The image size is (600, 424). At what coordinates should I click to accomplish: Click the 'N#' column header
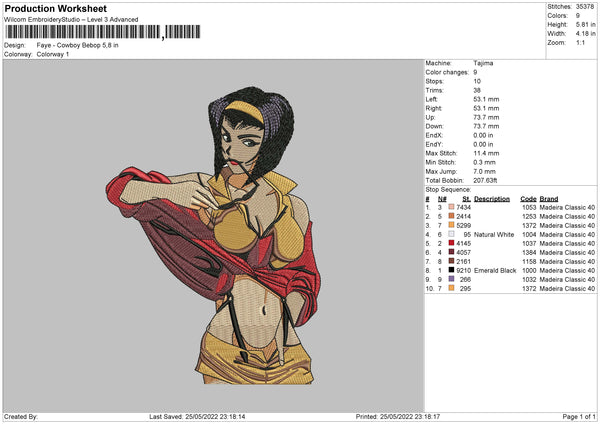(442, 199)
